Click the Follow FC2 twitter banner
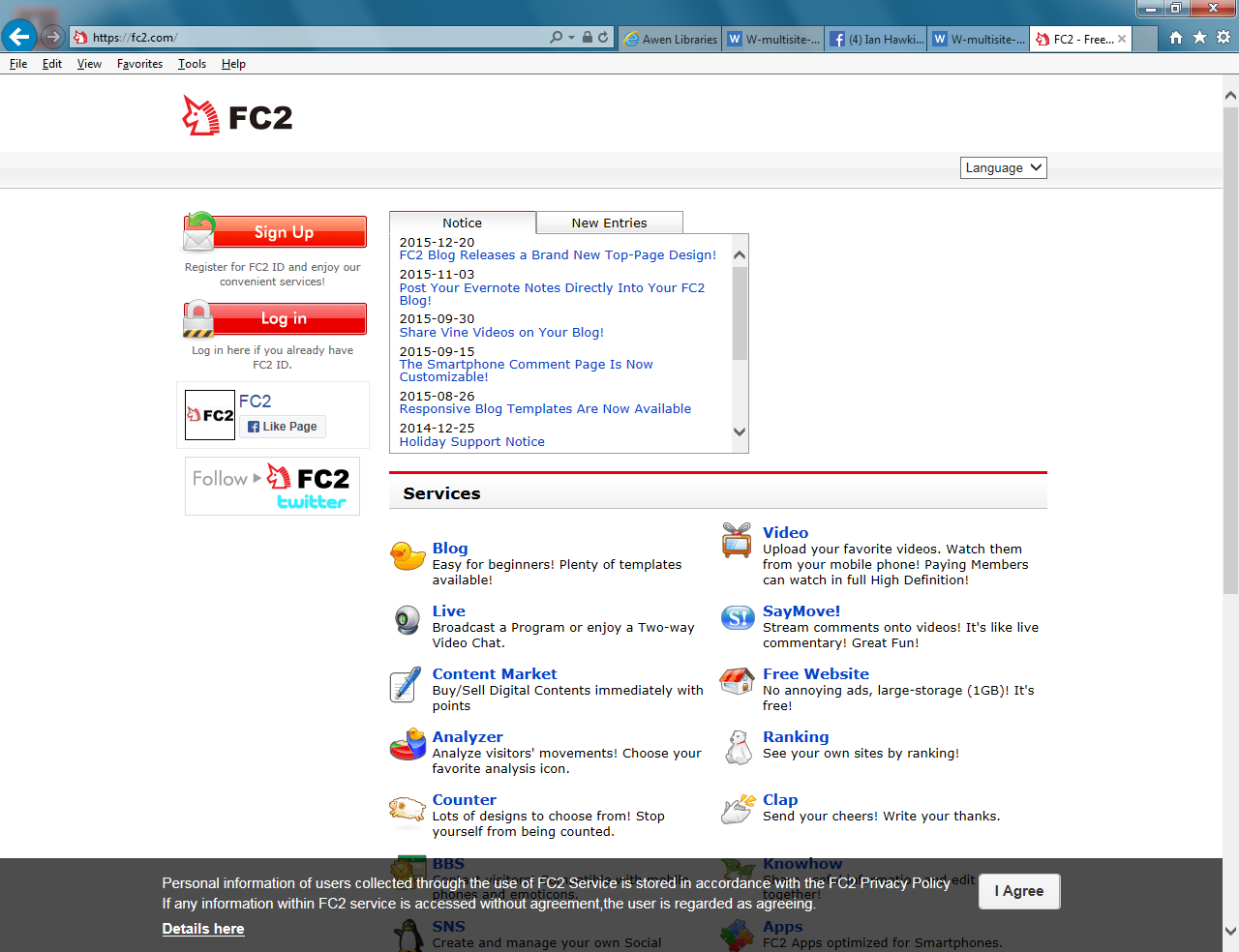The image size is (1239, 952). coord(272,486)
